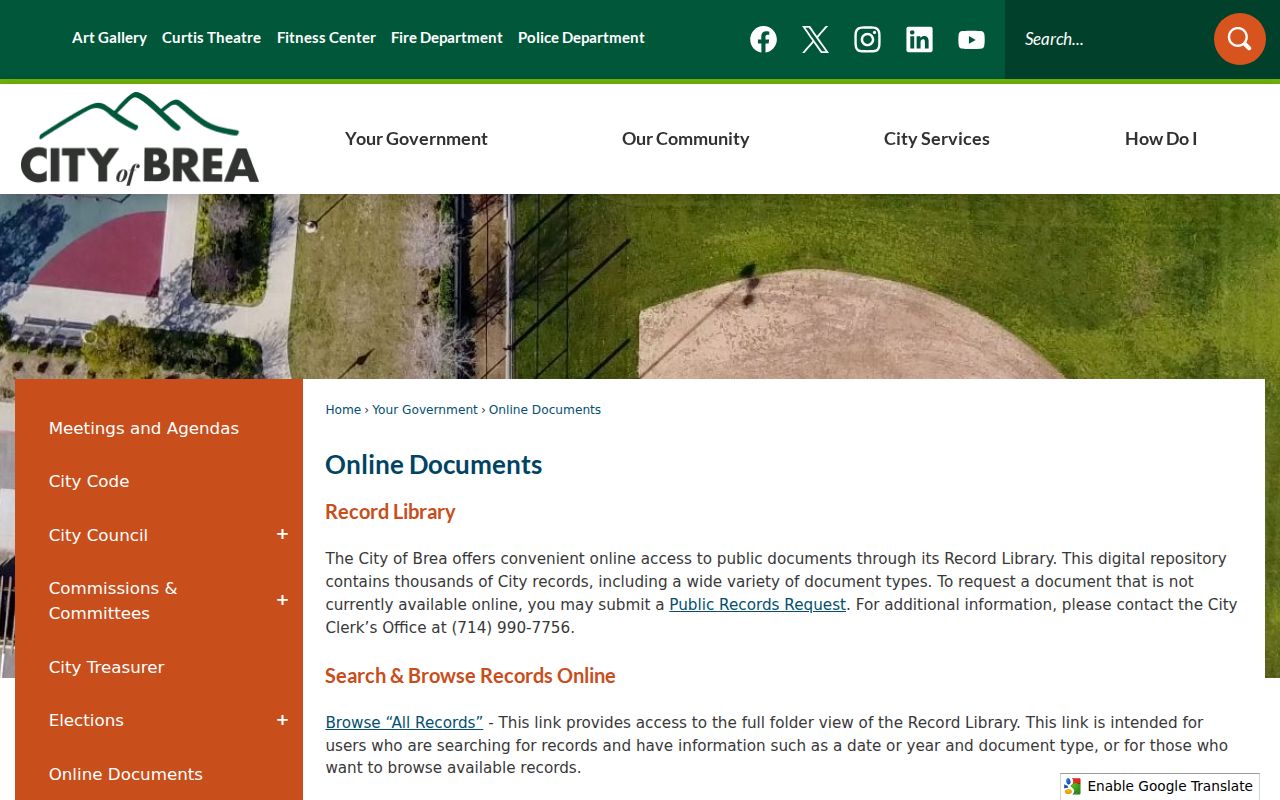Open the City Services menu
1280x800 pixels.
coord(936,138)
